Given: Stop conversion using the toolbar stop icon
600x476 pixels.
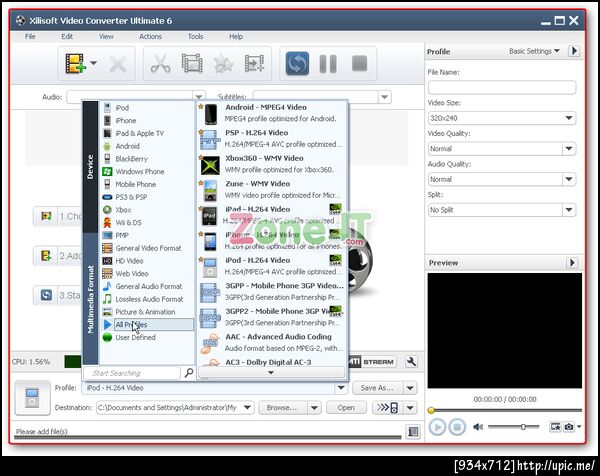Looking at the screenshot, I should click(359, 64).
